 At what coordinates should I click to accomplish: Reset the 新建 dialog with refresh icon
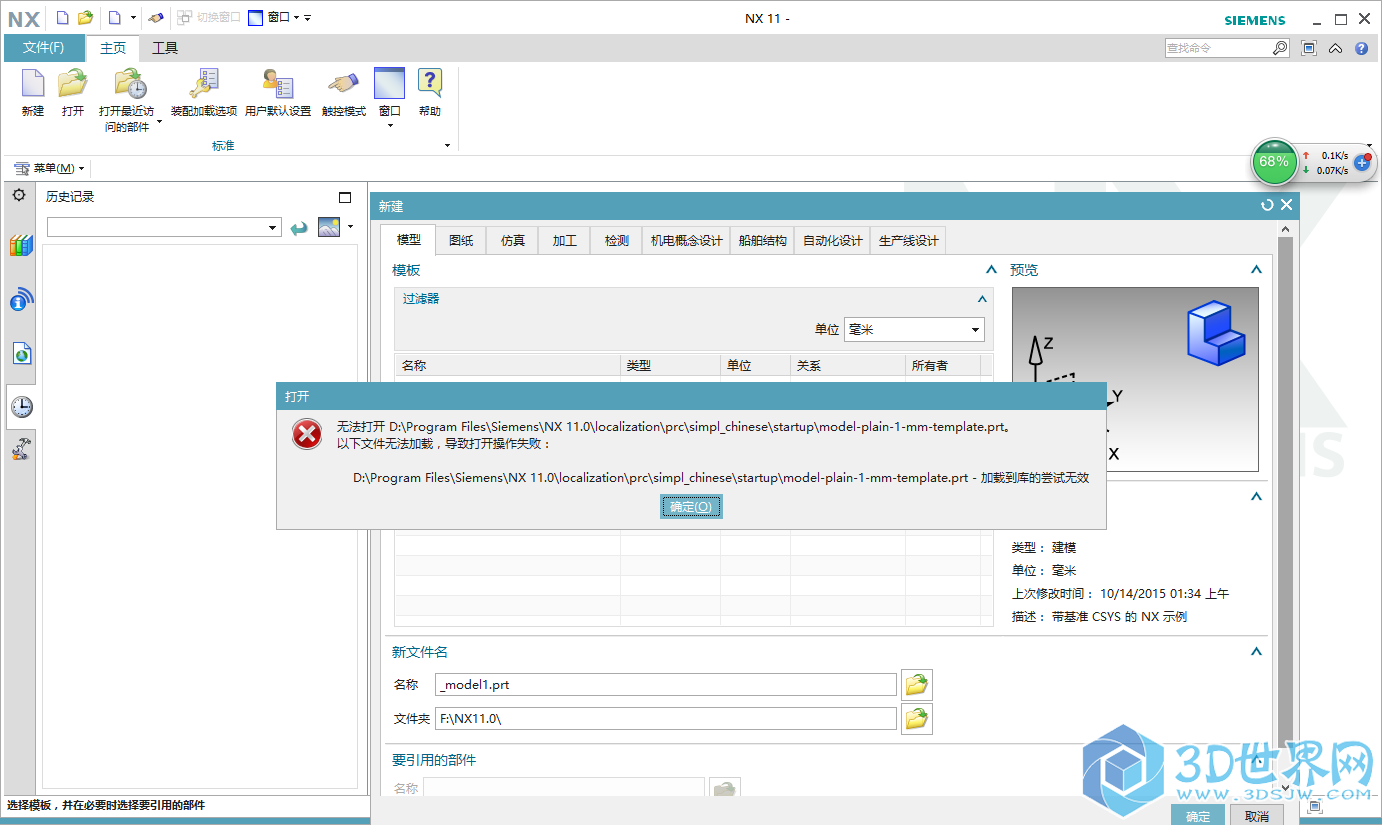click(1267, 205)
